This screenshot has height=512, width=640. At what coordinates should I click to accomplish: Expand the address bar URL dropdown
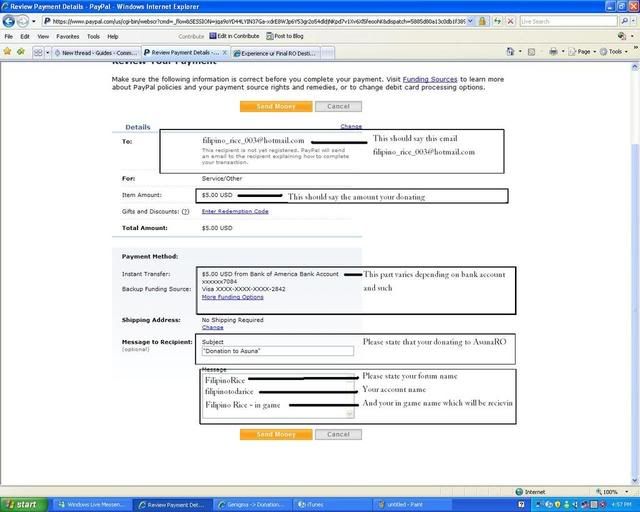pos(470,21)
